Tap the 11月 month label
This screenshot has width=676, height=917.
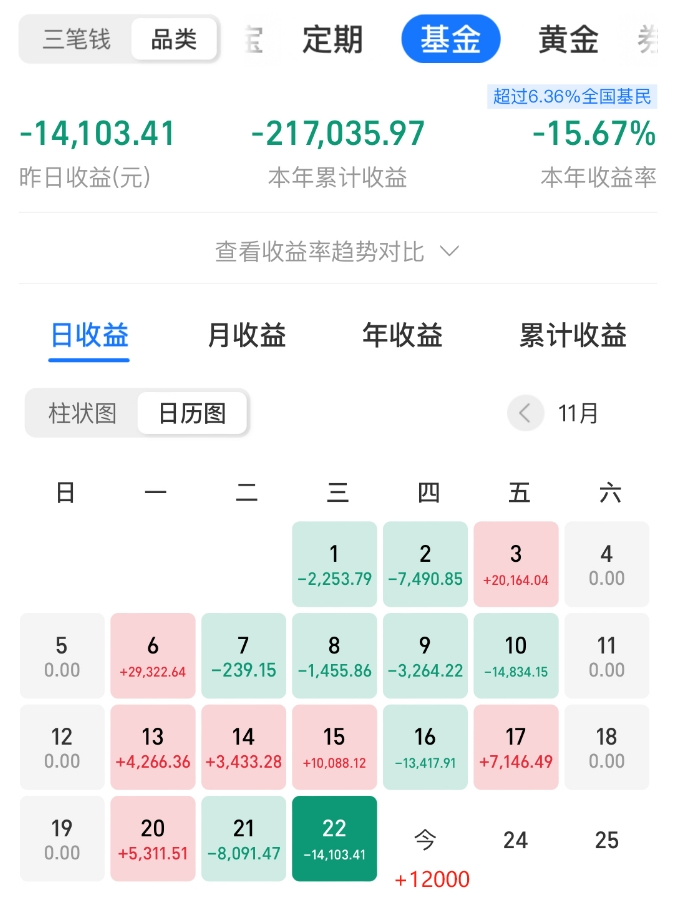click(x=578, y=413)
